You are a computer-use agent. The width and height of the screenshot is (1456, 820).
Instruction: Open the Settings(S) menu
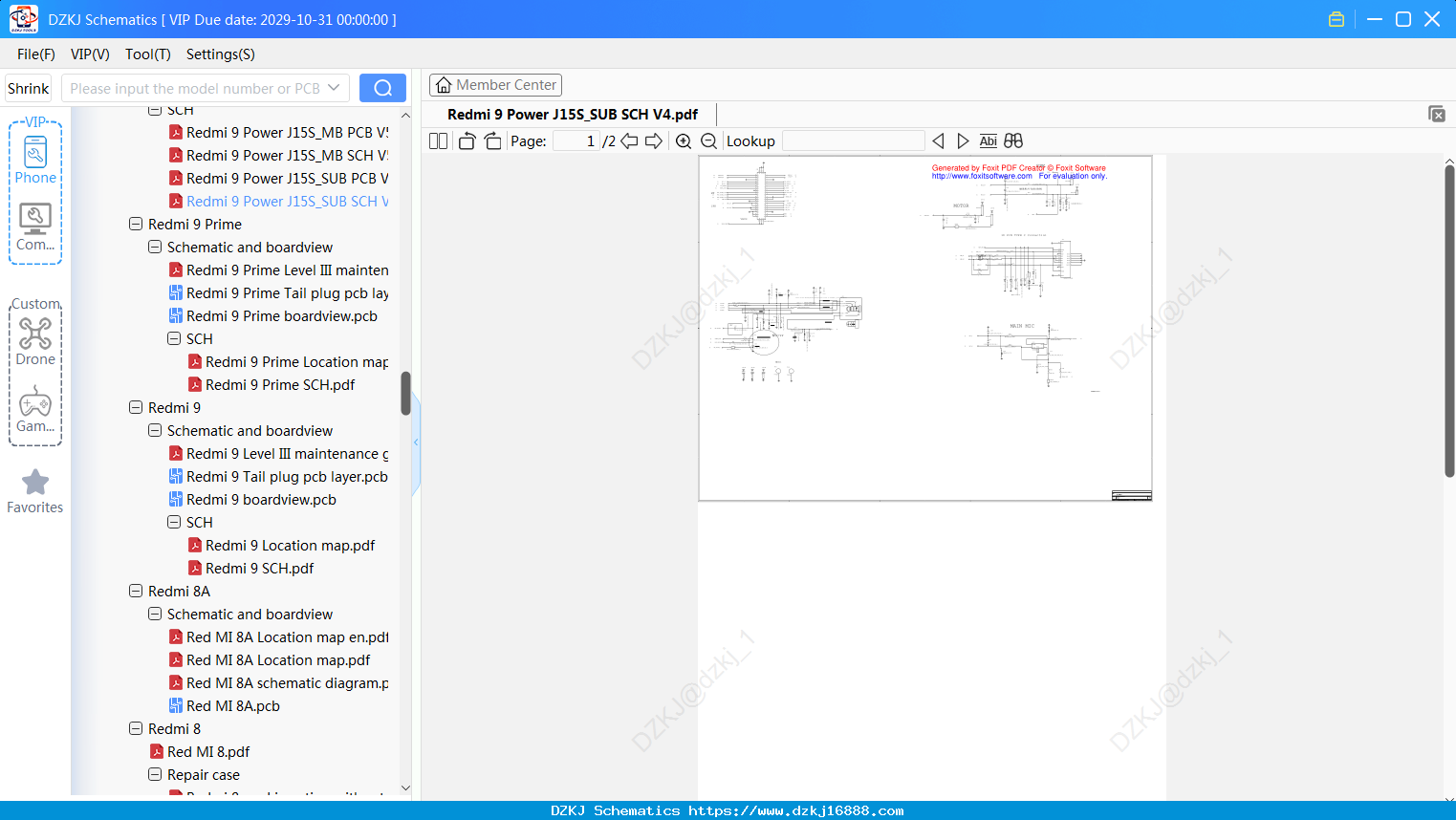221,54
